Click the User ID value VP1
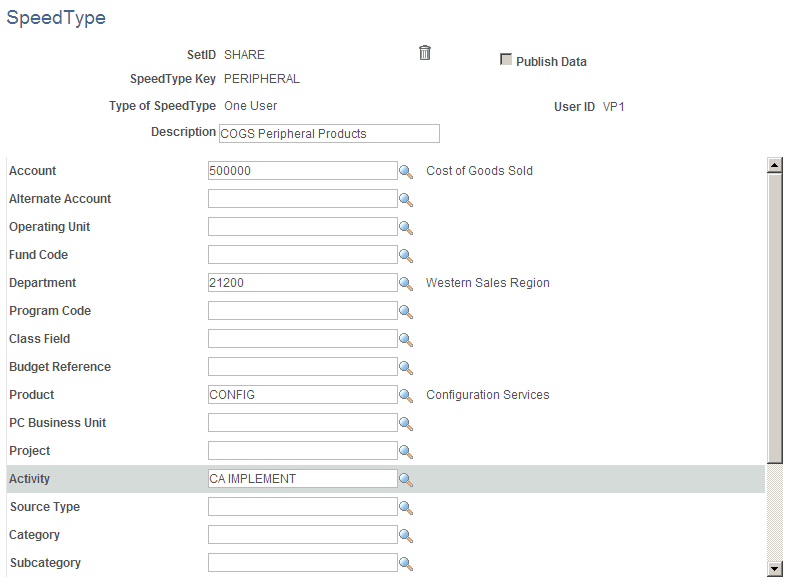The image size is (789, 584). 613,107
